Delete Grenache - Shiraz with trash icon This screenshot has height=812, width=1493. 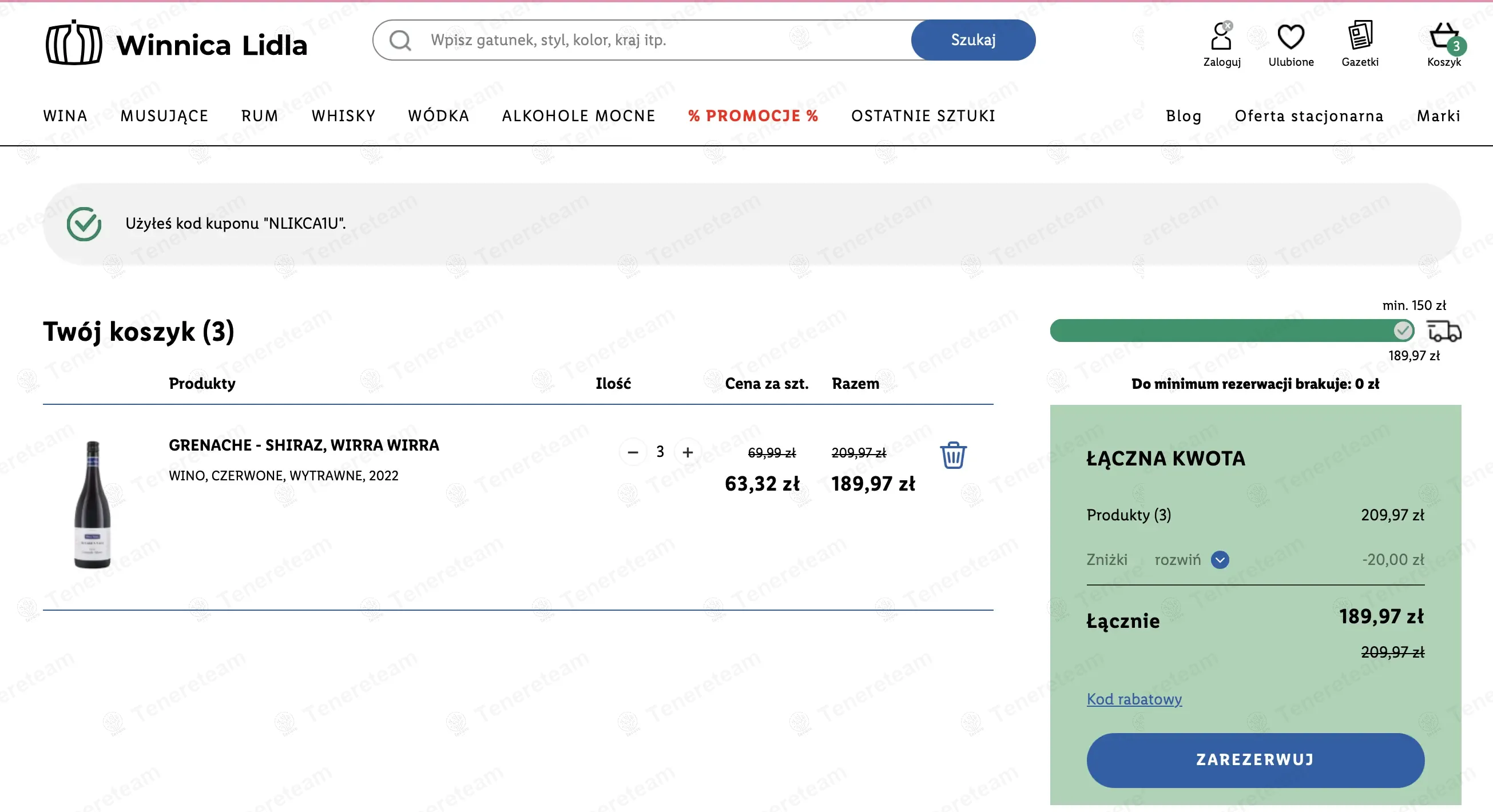[953, 455]
